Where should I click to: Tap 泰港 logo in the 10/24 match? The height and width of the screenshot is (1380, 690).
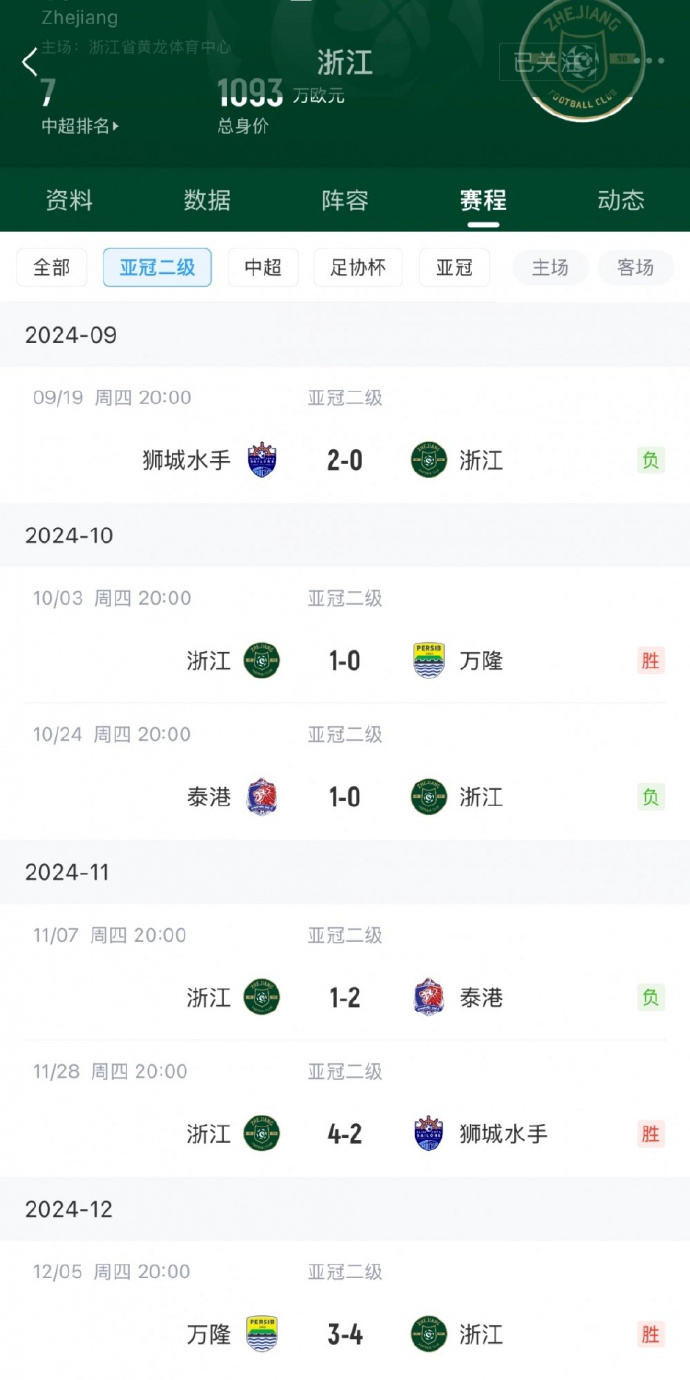pyautogui.click(x=262, y=797)
